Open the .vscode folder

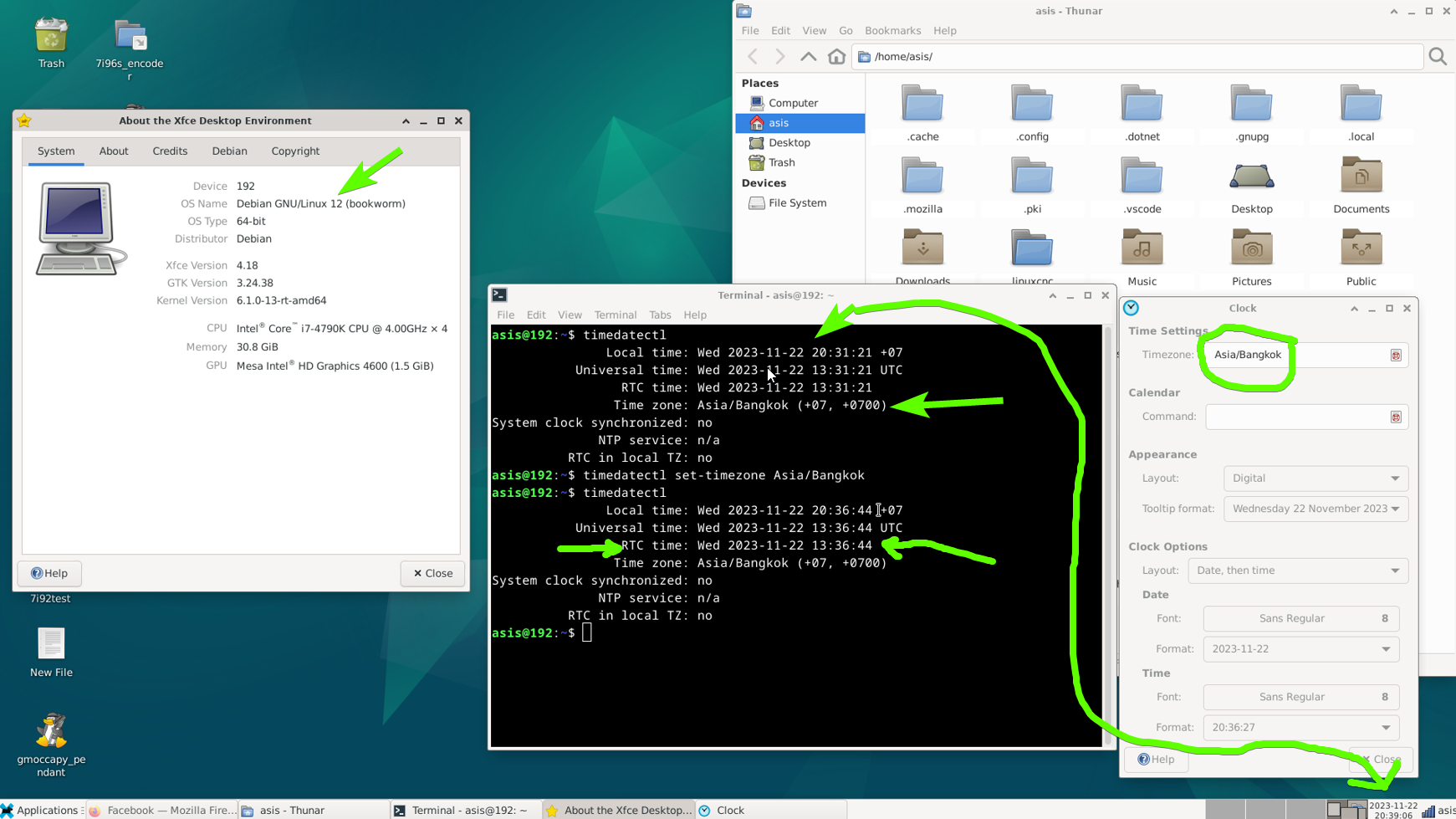pos(1142,186)
